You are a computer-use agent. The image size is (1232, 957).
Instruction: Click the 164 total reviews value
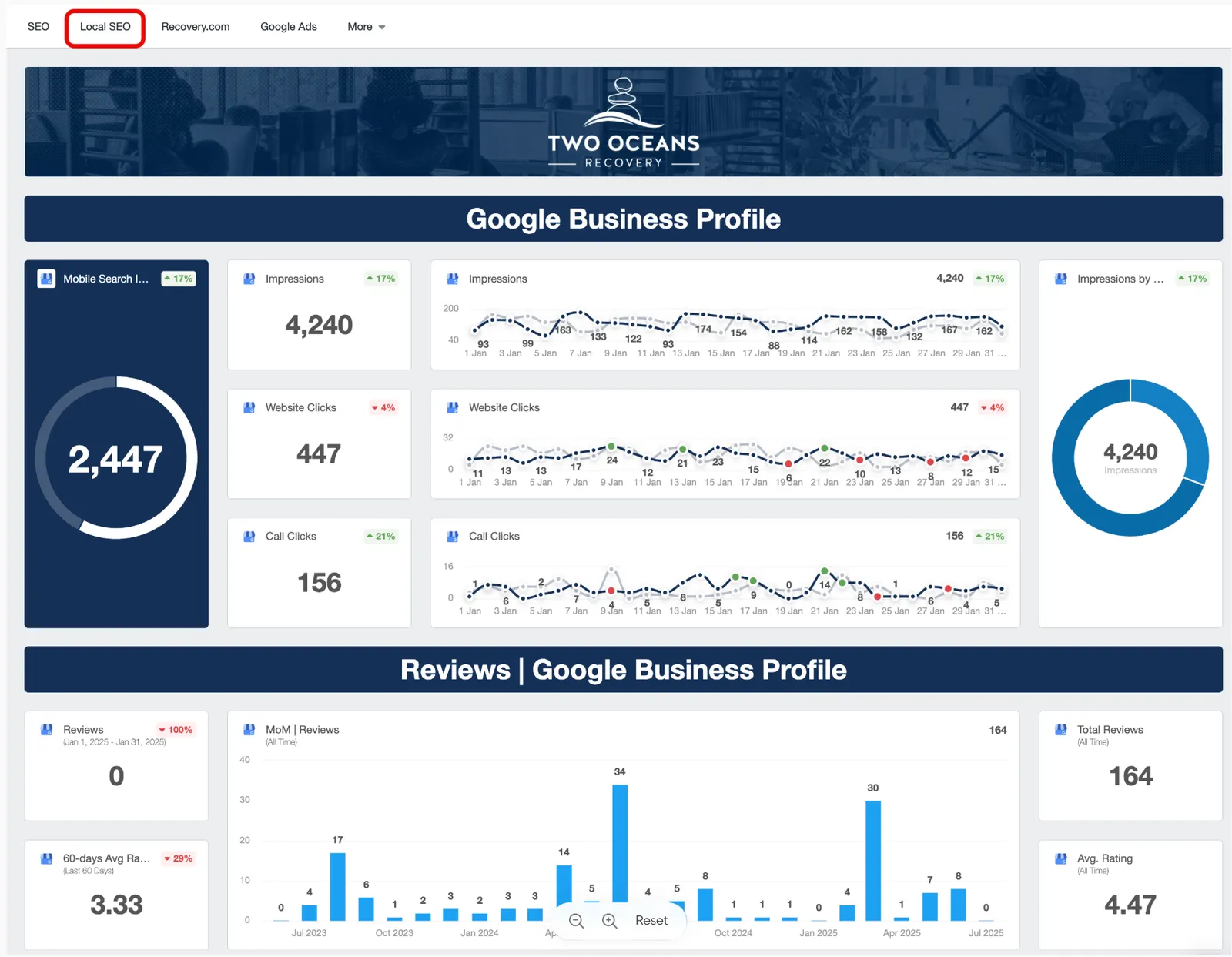click(x=1130, y=776)
